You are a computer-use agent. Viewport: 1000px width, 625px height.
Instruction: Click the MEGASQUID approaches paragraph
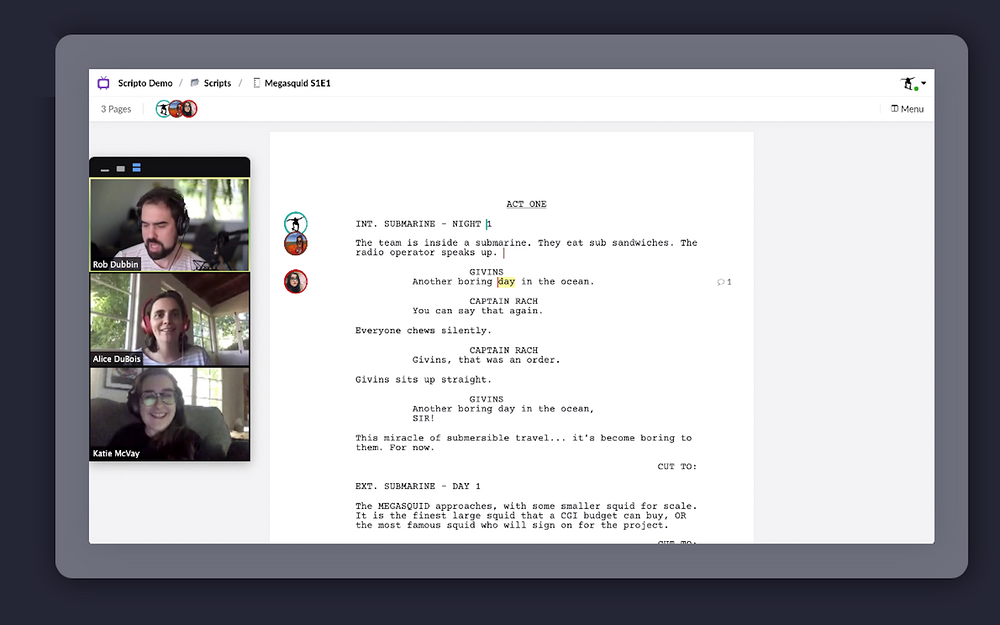click(526, 515)
